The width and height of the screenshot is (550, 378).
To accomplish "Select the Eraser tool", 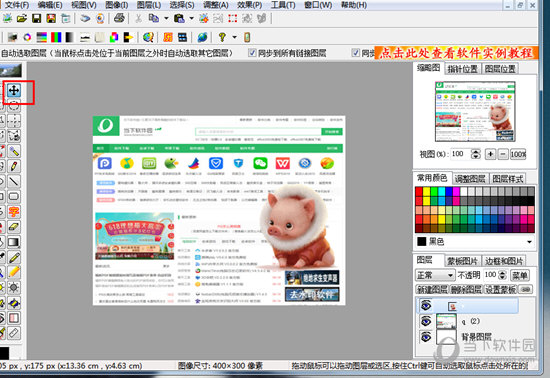I will 14,227.
